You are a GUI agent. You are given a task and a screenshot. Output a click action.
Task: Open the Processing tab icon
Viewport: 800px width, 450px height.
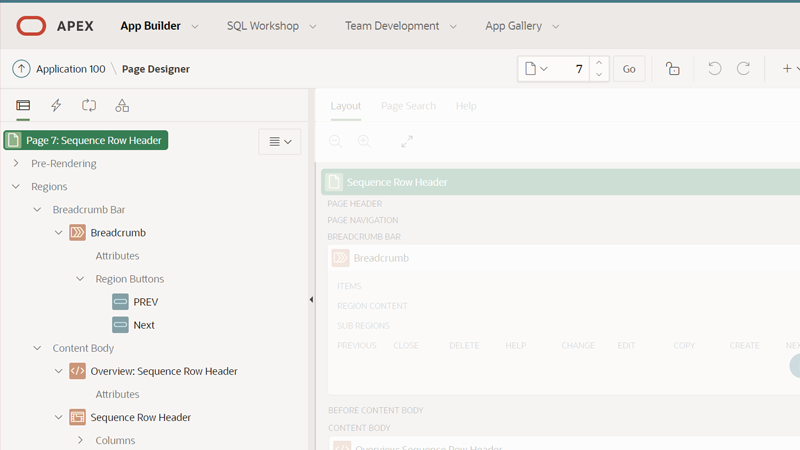pyautogui.click(x=89, y=106)
